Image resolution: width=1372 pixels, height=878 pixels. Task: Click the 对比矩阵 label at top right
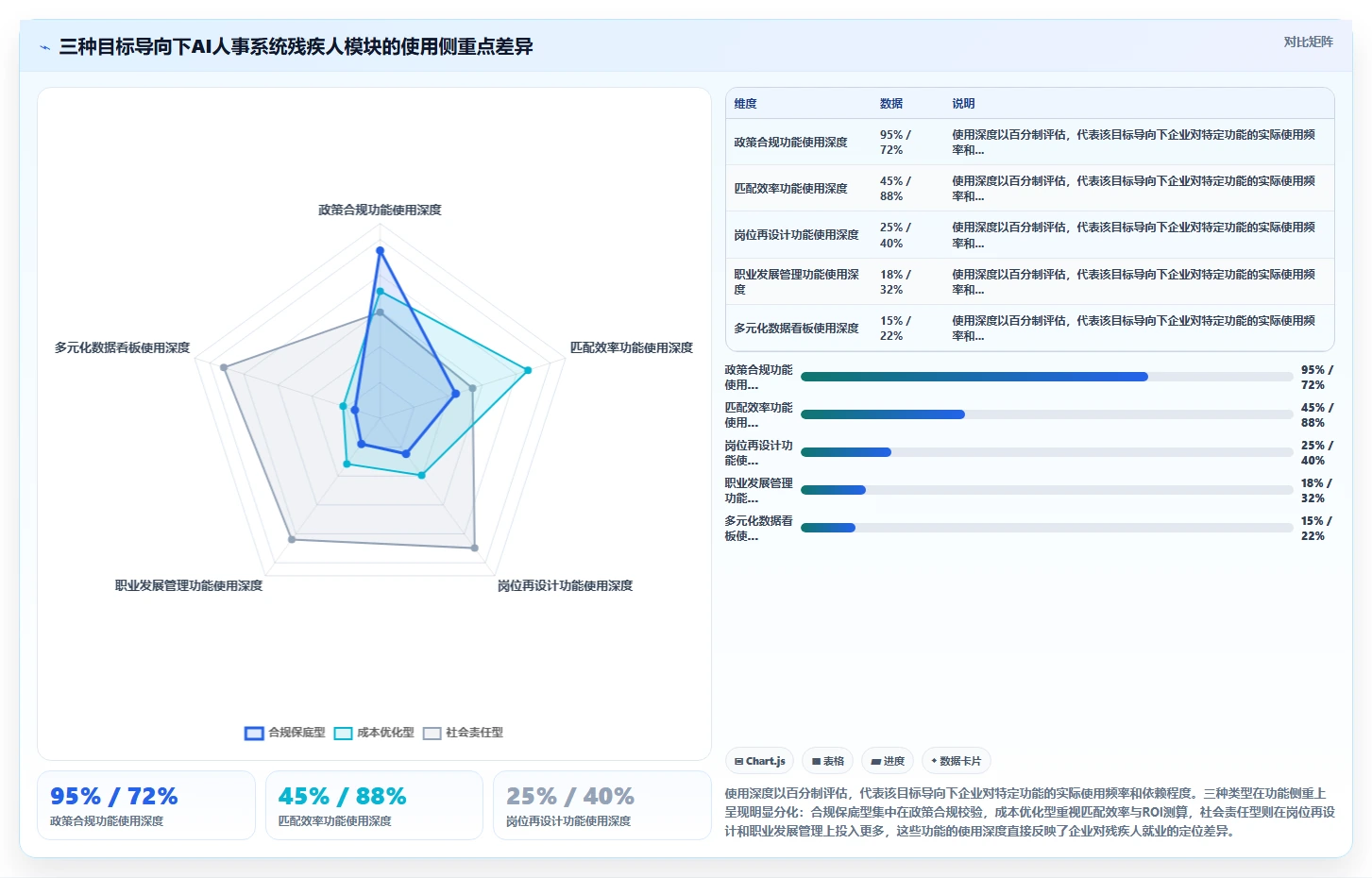tap(1308, 42)
